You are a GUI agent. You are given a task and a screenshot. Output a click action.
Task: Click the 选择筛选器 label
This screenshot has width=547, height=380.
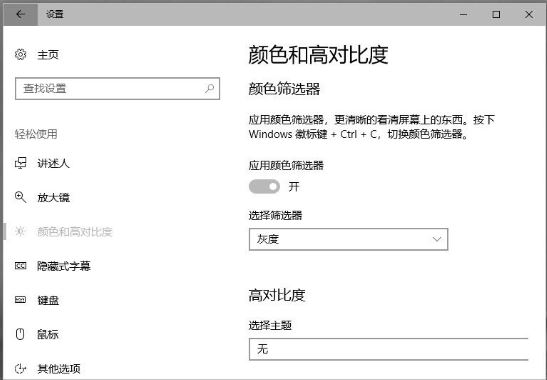tap(275, 215)
